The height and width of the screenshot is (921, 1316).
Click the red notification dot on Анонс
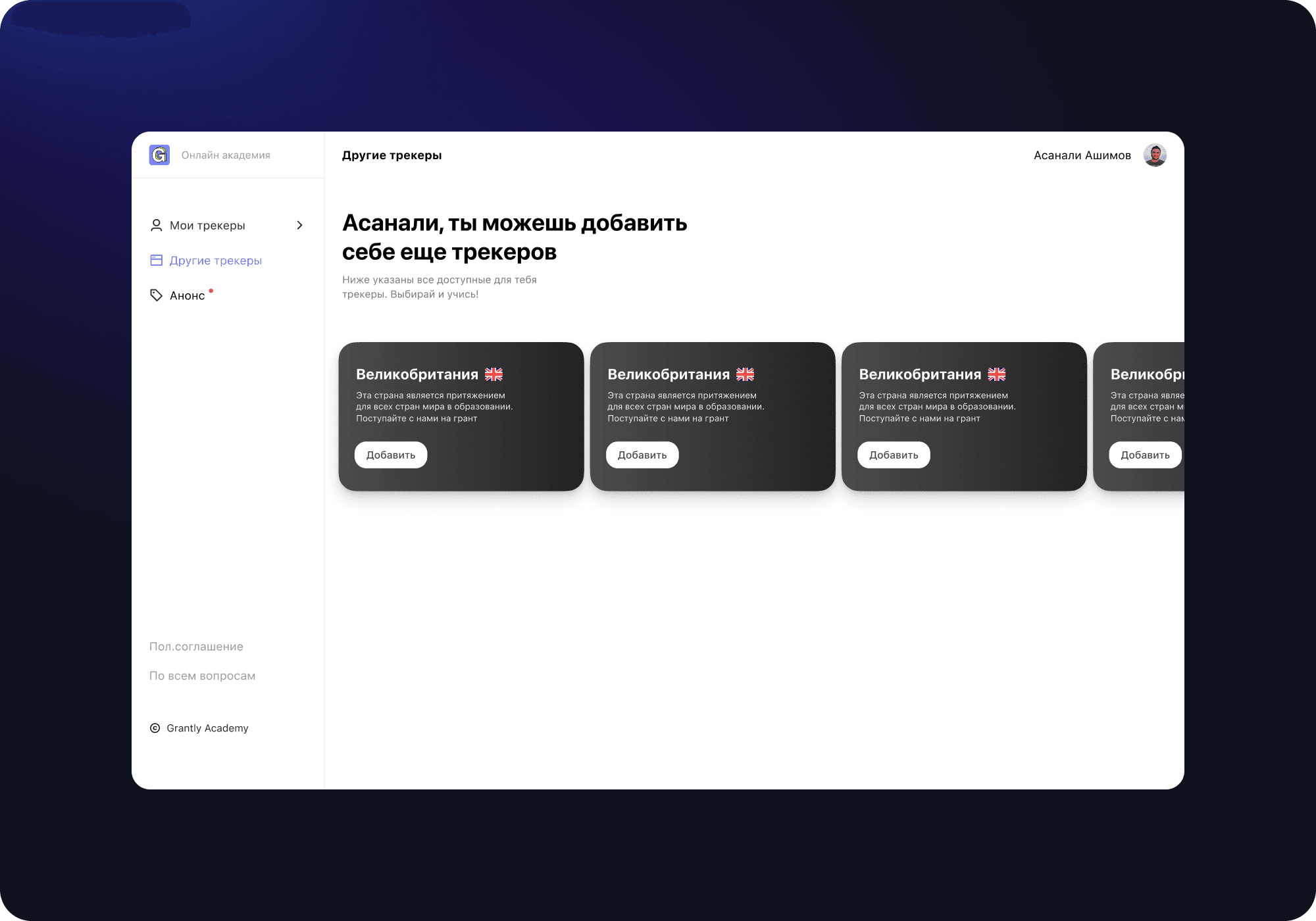211,290
